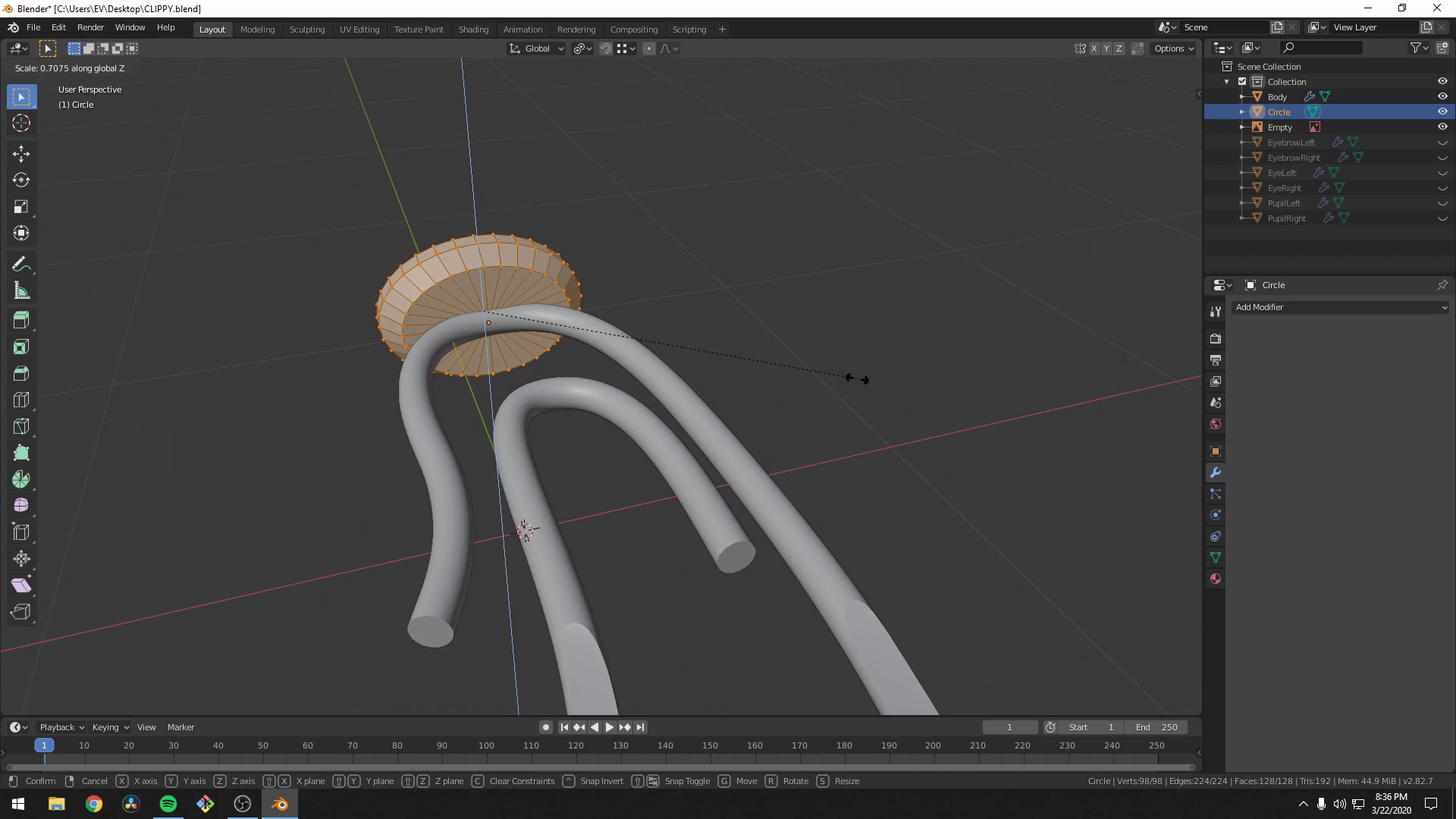1456x819 pixels.
Task: Open the Render menu
Action: (90, 27)
